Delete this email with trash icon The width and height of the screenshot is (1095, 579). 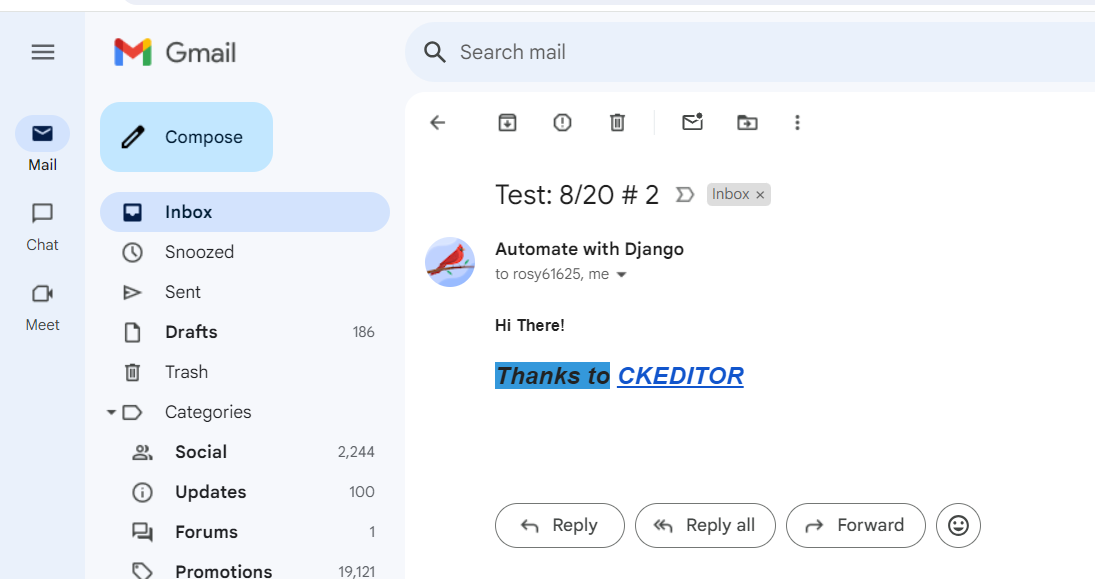click(x=617, y=123)
